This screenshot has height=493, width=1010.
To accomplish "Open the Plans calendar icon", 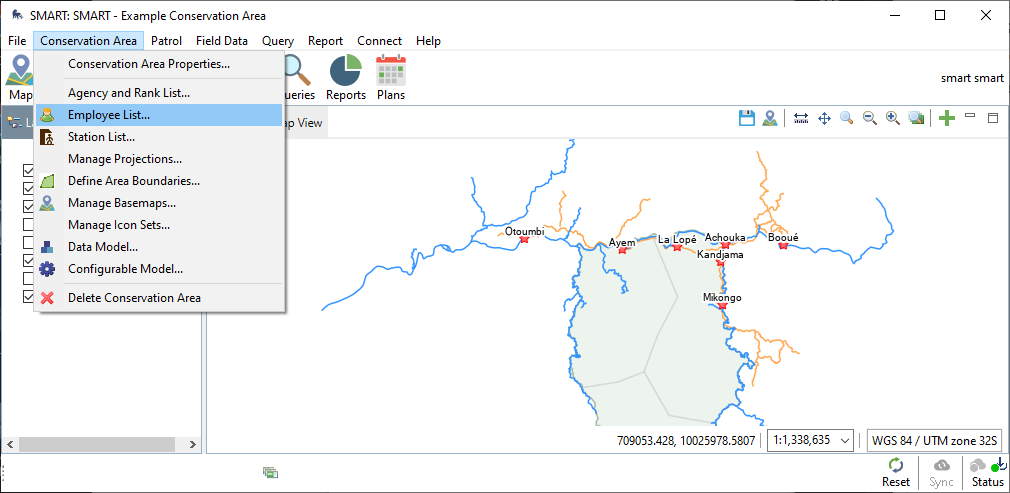I will pyautogui.click(x=391, y=77).
